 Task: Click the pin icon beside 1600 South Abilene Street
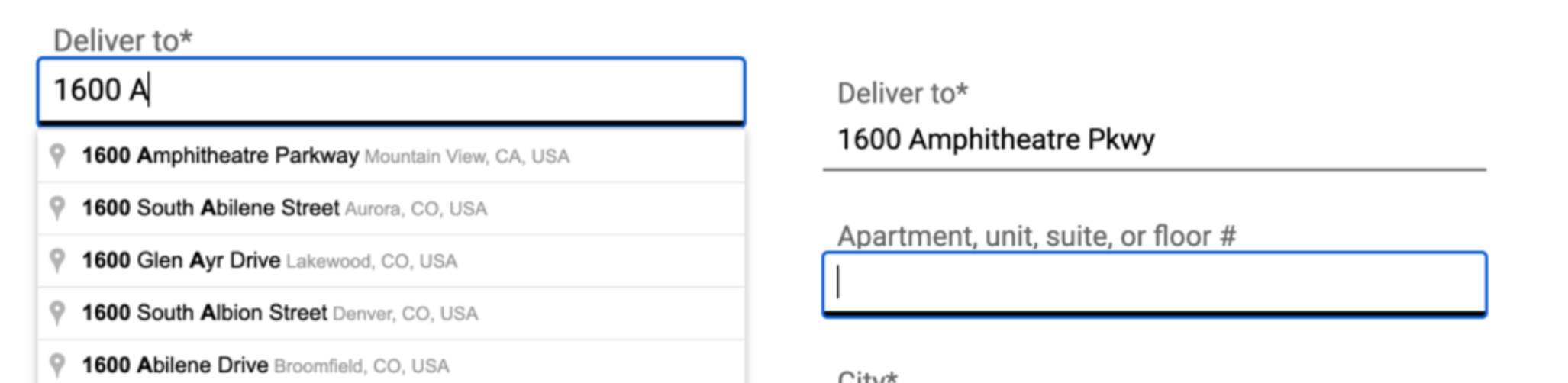[x=57, y=208]
